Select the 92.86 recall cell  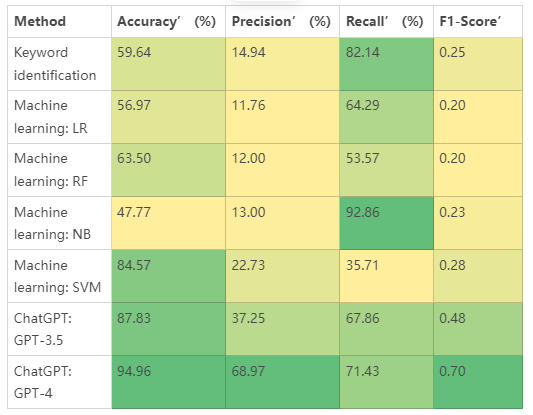(386, 223)
